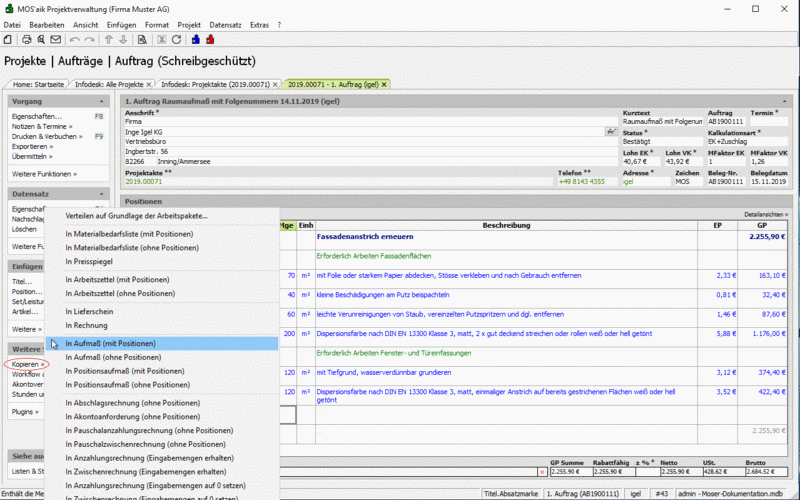Expand the Übermitteln submenu
Screen dimensions: 800x500
coord(32,157)
